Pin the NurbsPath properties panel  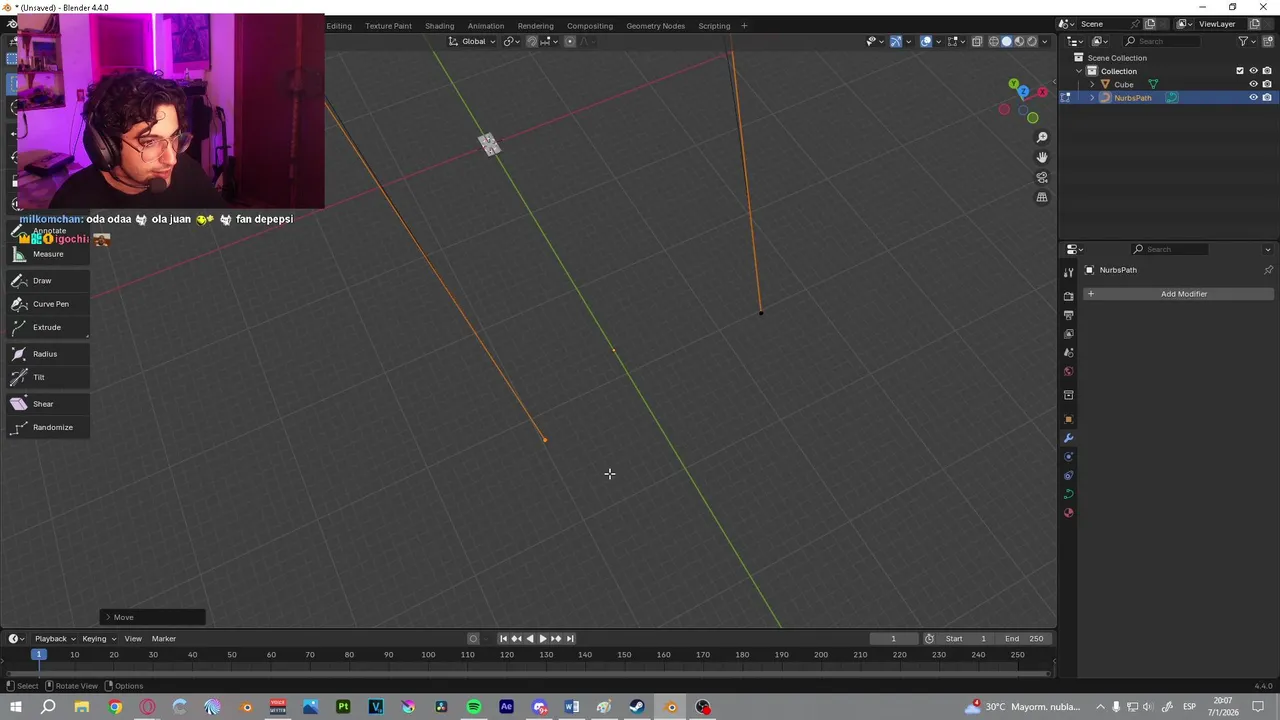pyautogui.click(x=1268, y=270)
